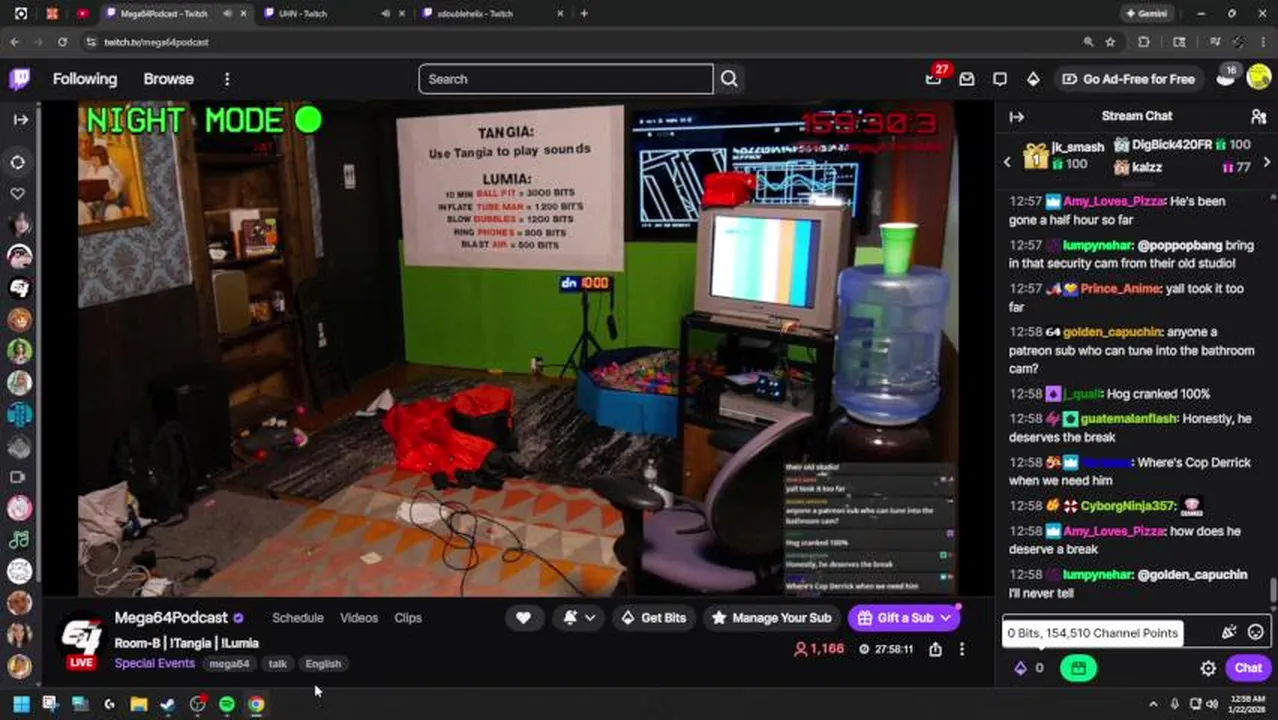1278x720 pixels.
Task: Open the Gift a Sub dropdown
Action: coord(904,618)
